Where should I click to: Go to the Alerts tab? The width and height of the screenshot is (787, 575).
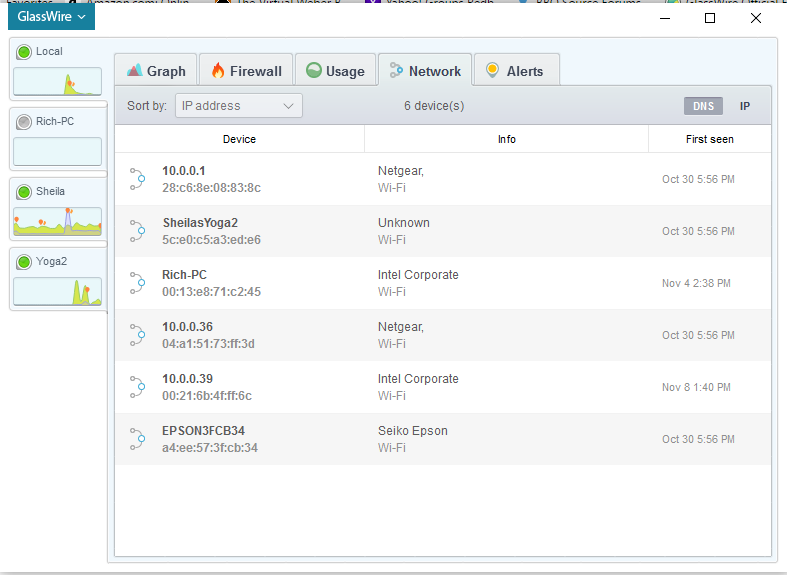pyautogui.click(x=515, y=71)
